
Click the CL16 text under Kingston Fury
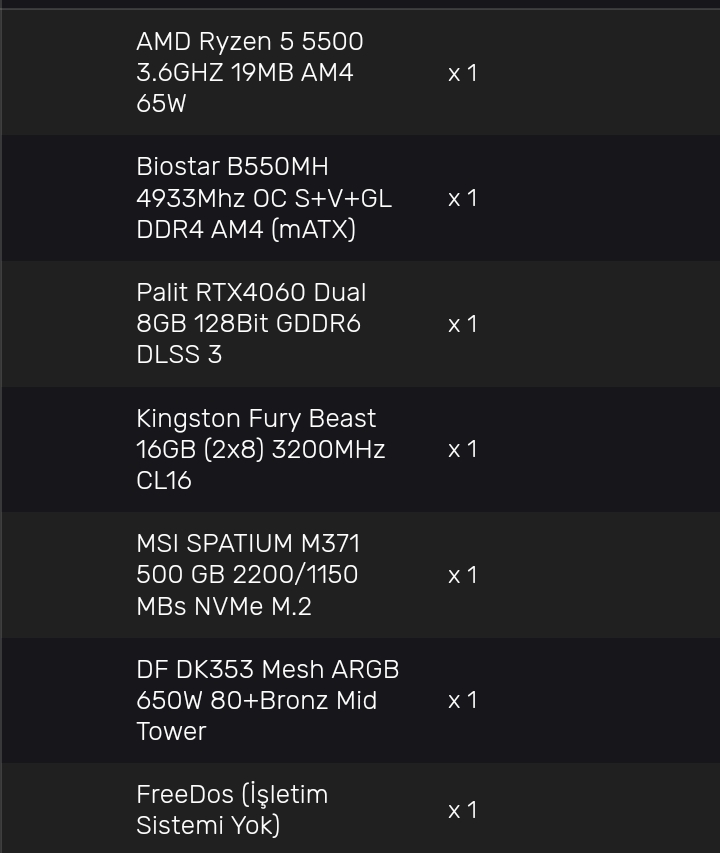tap(164, 480)
